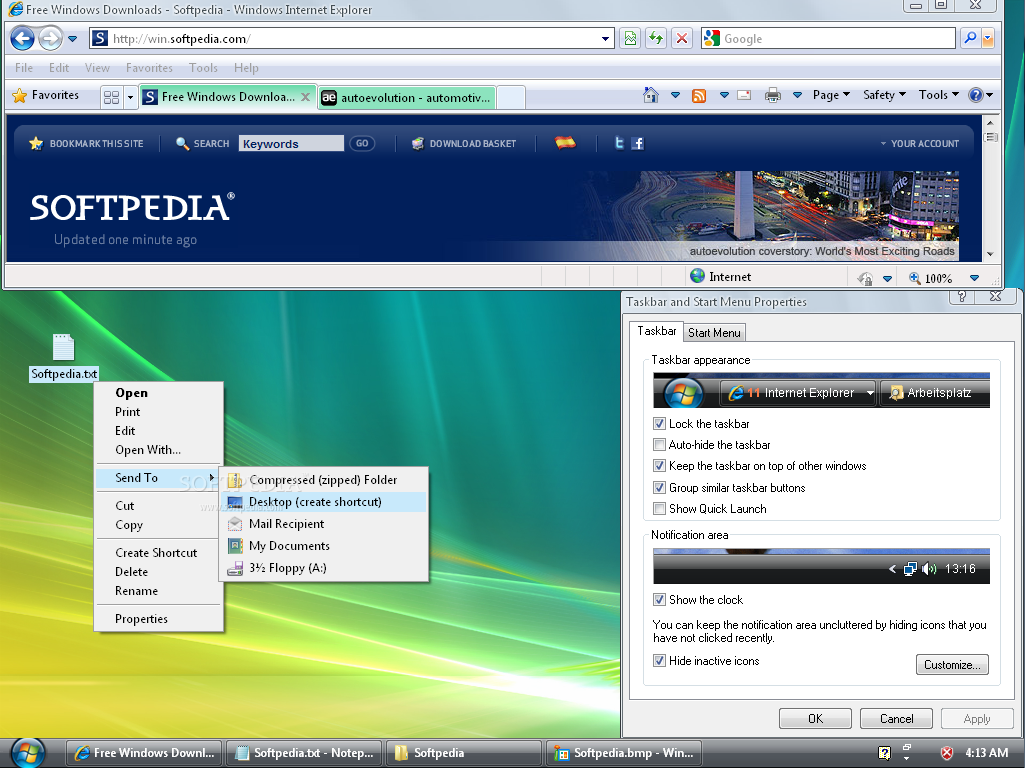Viewport: 1025px width, 768px height.
Task: Open the recent pages dropdown arrow
Action: (73, 39)
